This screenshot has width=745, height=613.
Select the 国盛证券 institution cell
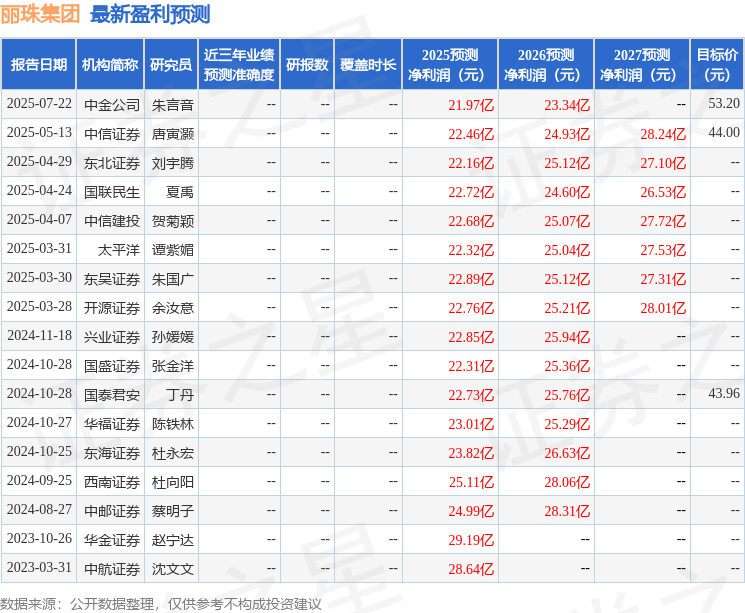point(112,366)
